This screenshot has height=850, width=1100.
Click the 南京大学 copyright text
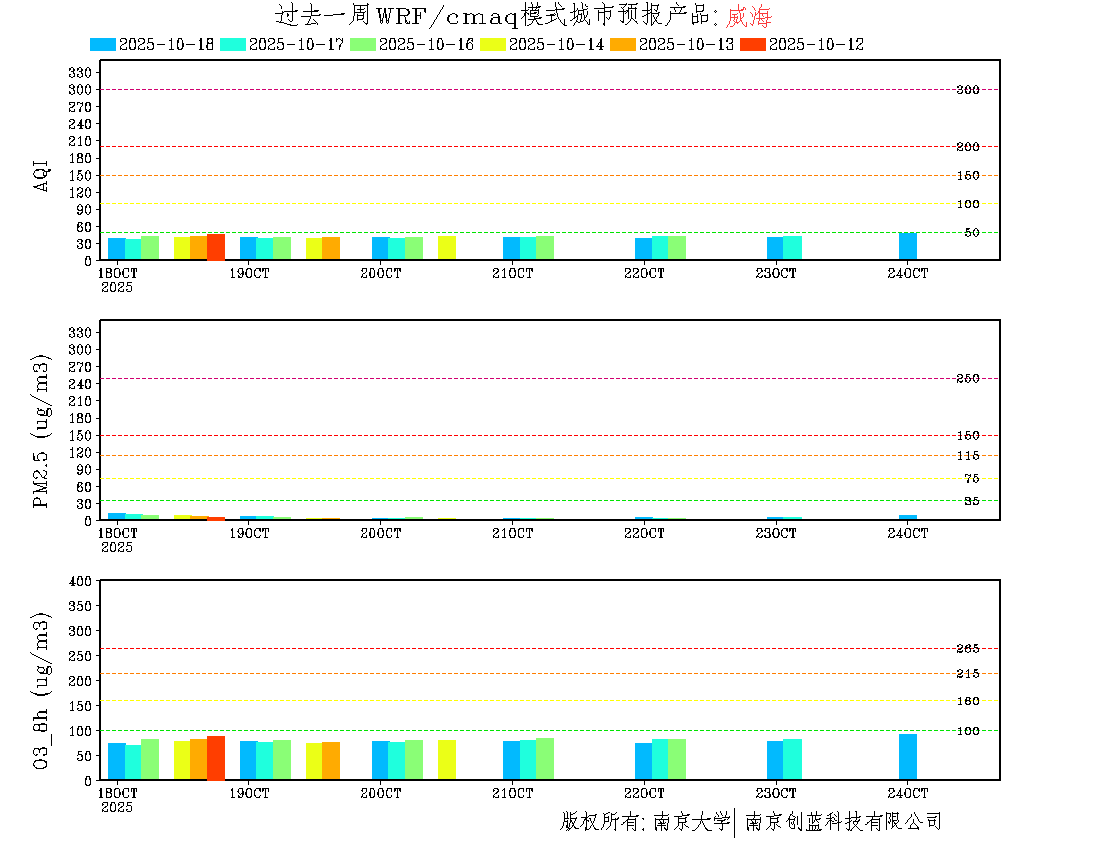pos(691,822)
